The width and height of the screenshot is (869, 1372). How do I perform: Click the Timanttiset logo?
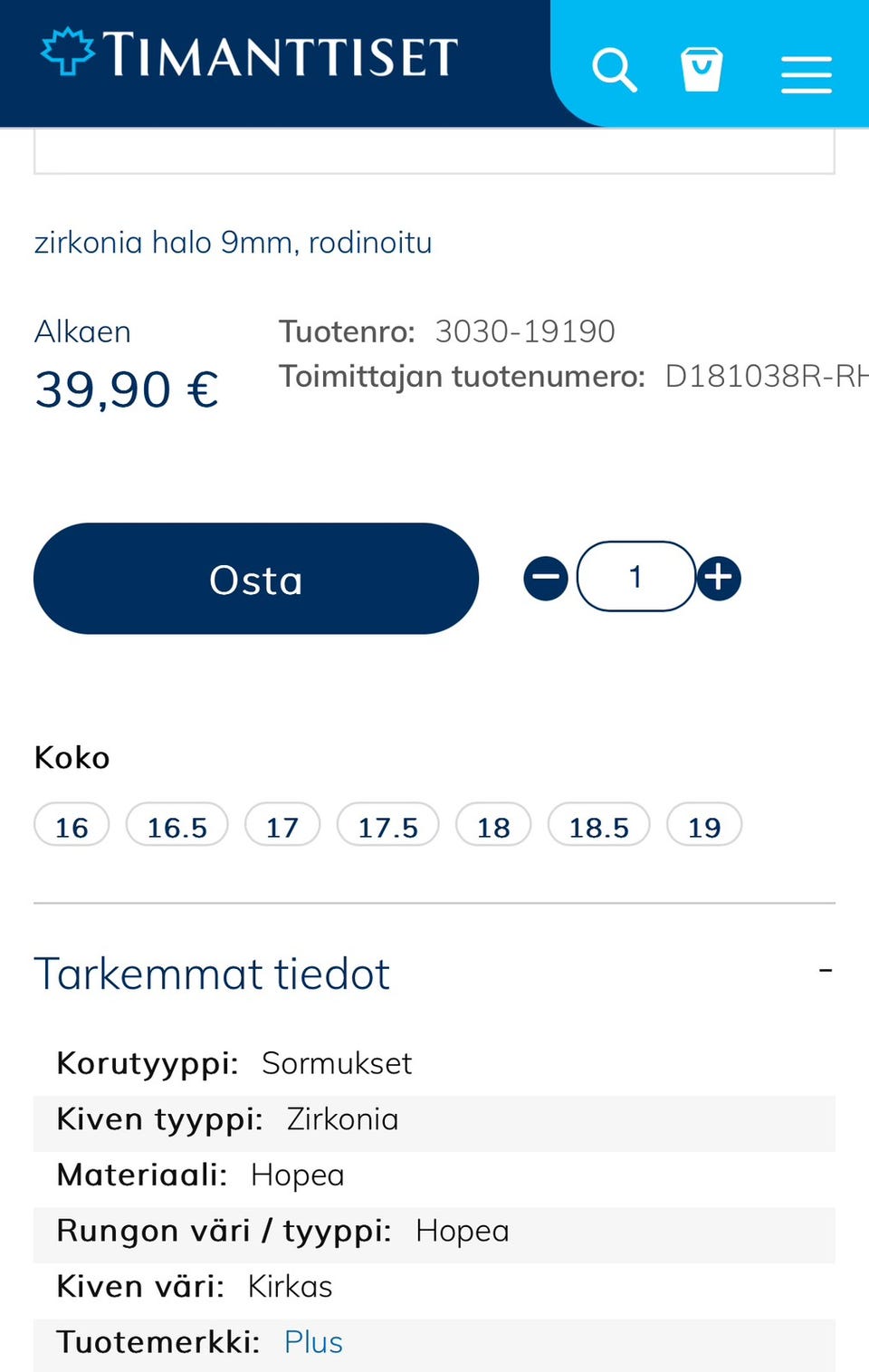250,54
